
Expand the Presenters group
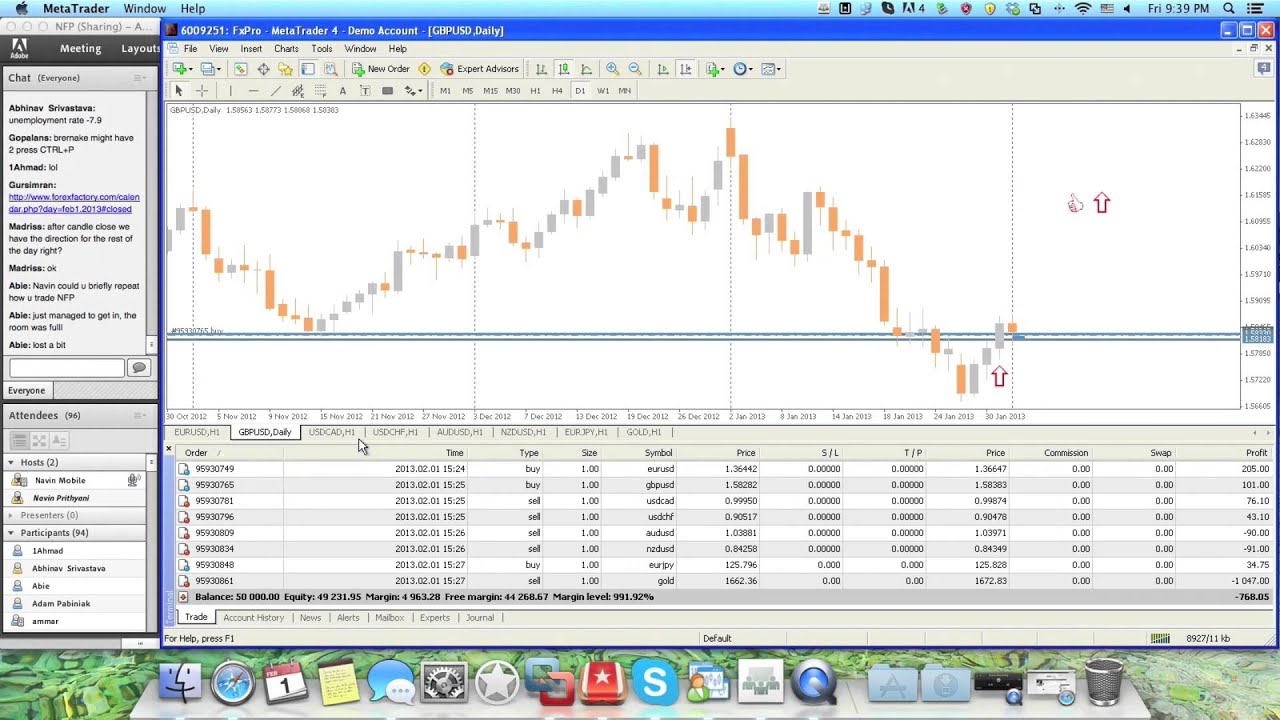pyautogui.click(x=11, y=515)
